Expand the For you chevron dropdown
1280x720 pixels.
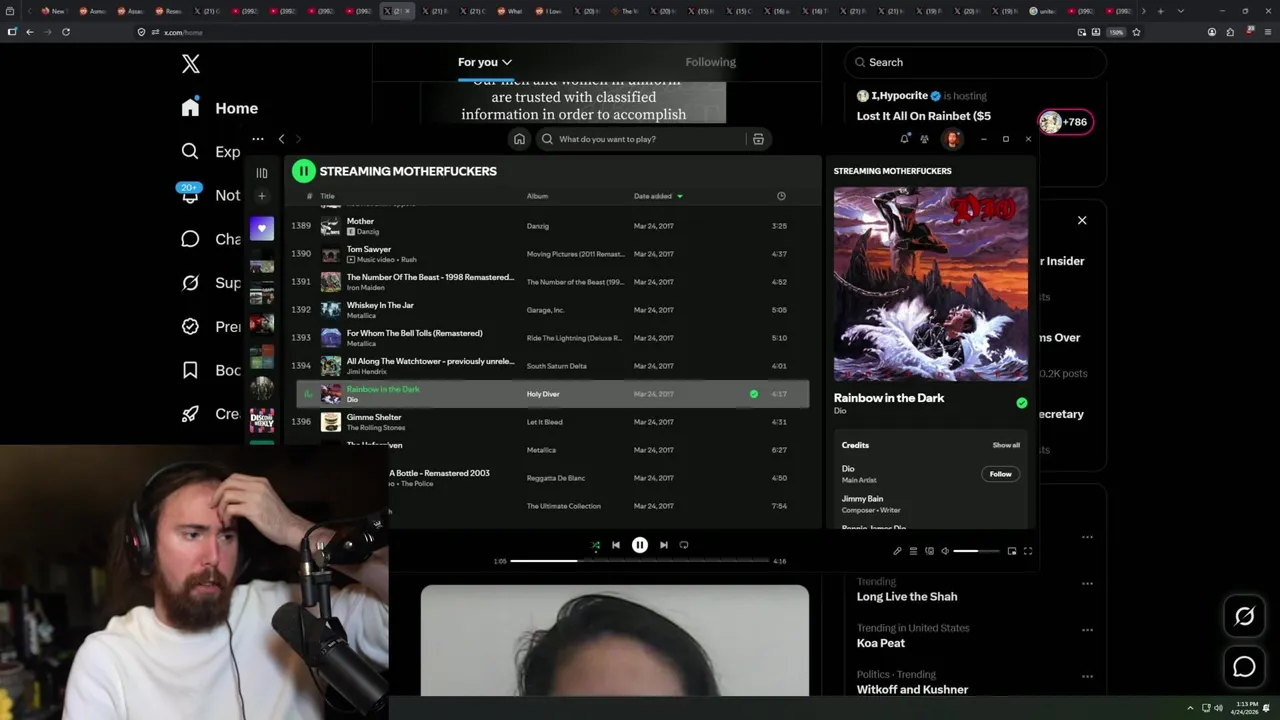[507, 62]
